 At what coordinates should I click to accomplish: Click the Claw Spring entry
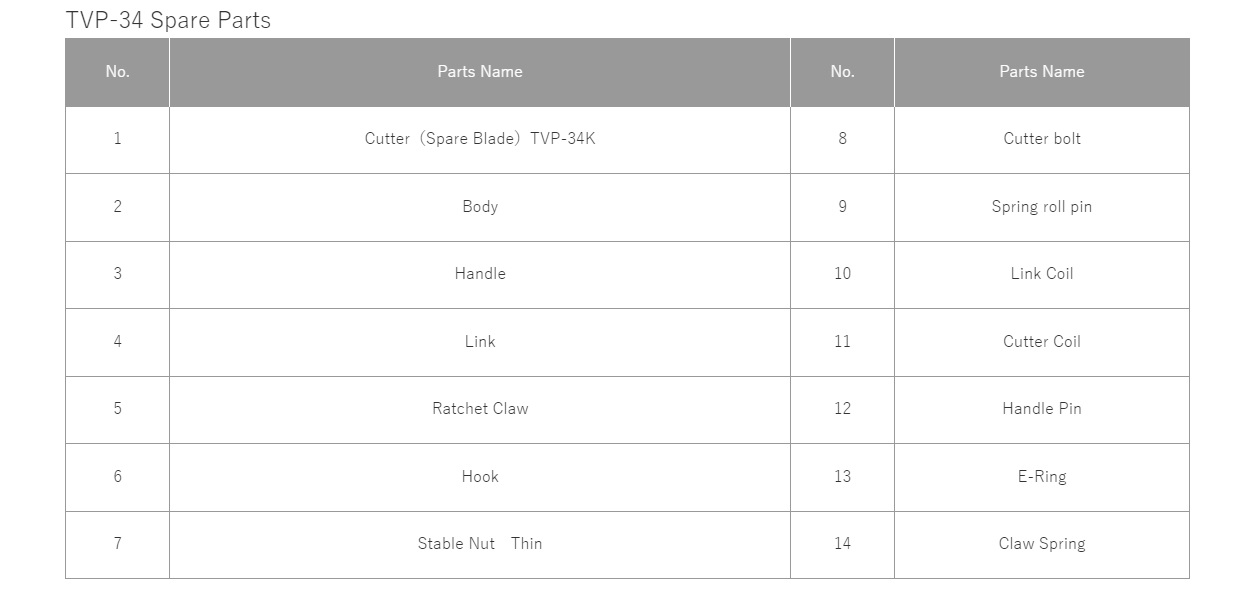[1042, 544]
